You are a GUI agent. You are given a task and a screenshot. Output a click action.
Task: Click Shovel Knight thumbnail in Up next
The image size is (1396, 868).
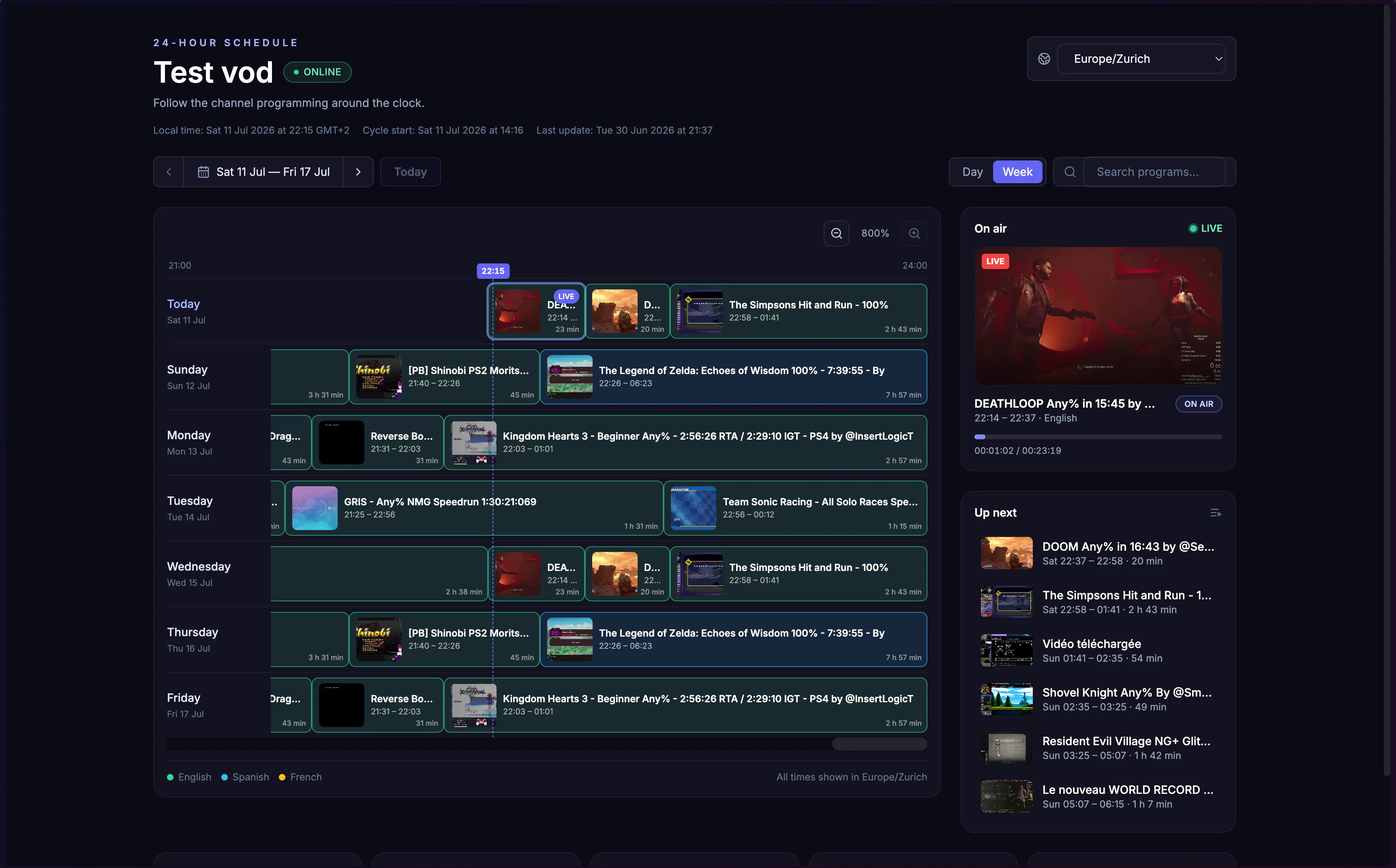click(1006, 699)
